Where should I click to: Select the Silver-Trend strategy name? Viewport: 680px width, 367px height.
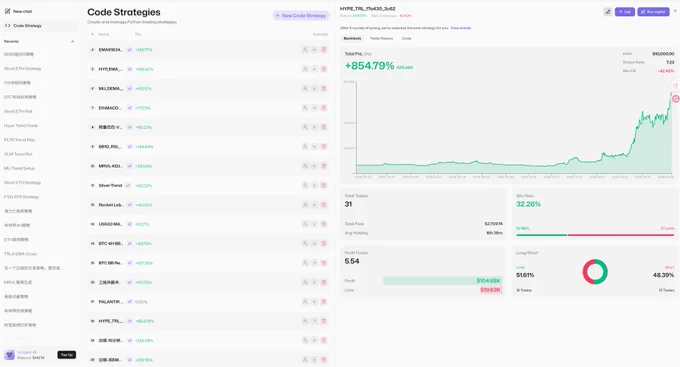click(x=110, y=185)
